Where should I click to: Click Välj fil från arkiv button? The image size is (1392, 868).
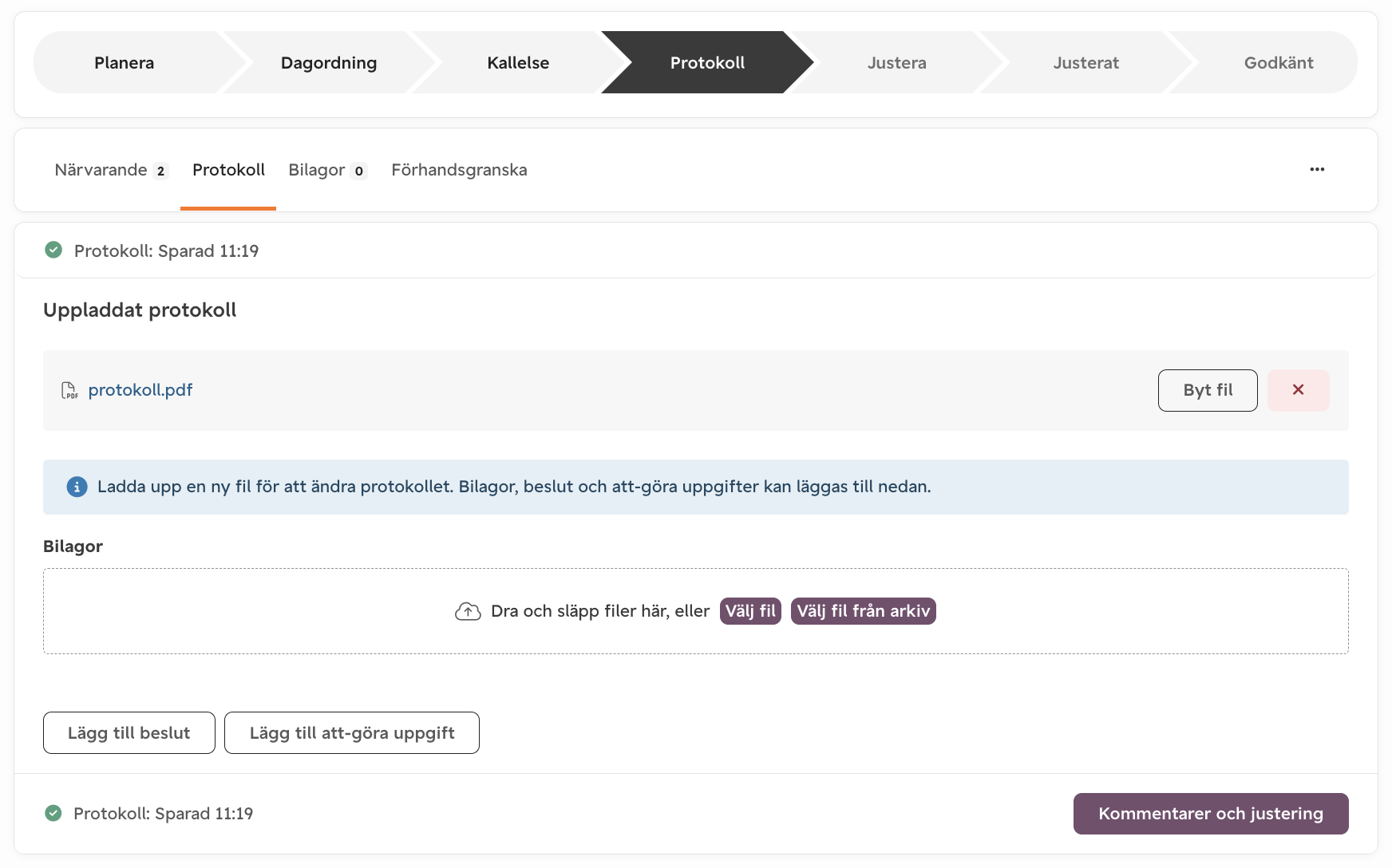pos(864,611)
